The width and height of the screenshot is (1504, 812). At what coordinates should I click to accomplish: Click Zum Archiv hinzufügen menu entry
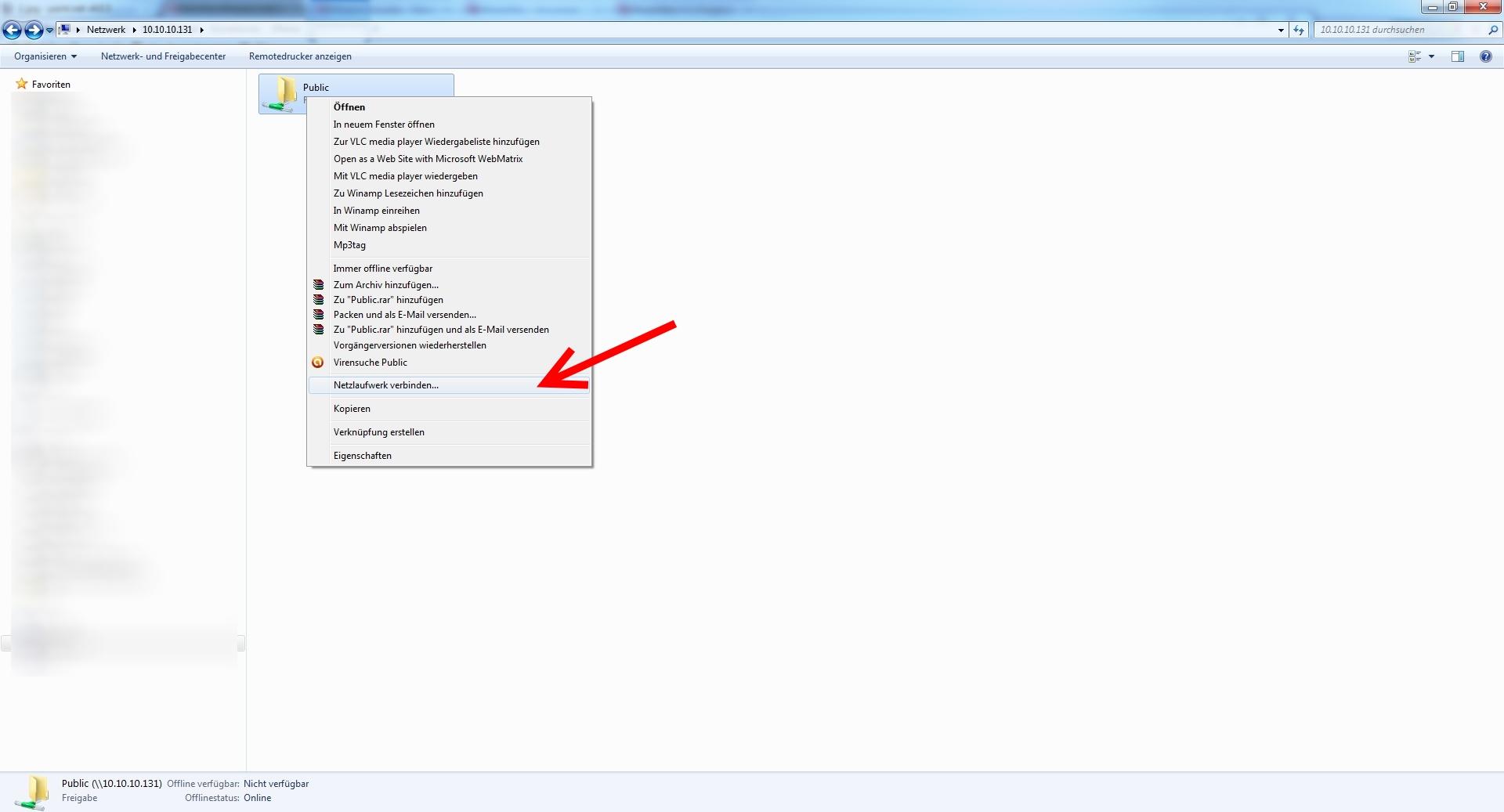(385, 285)
